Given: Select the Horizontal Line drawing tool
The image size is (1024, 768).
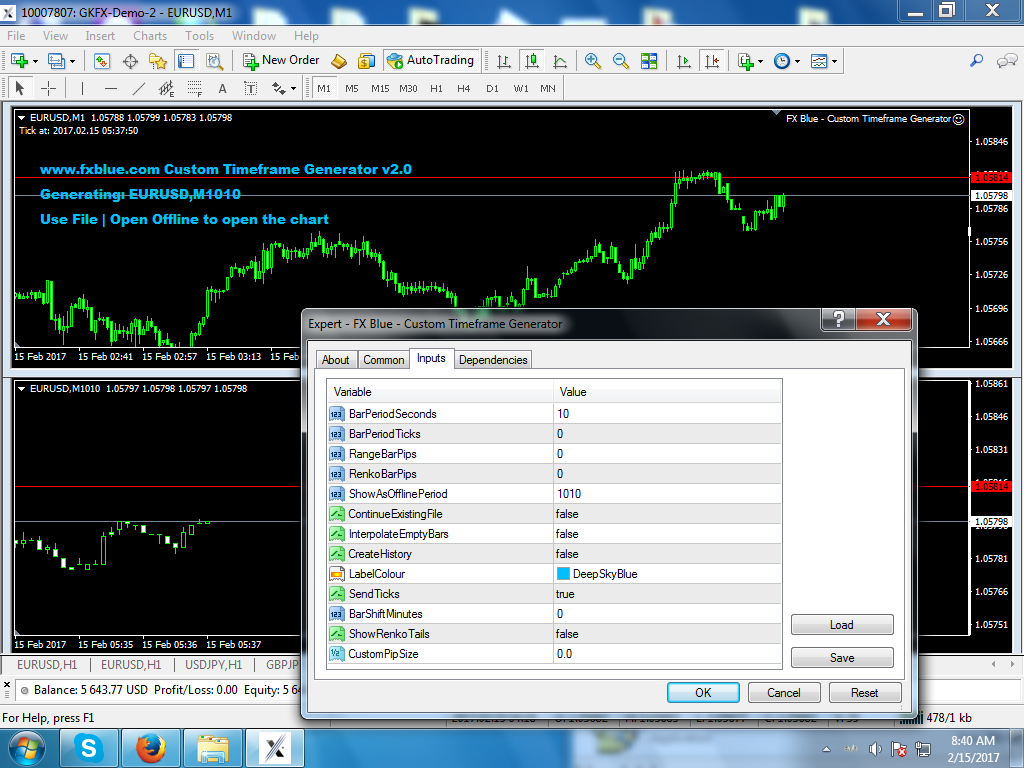Looking at the screenshot, I should pyautogui.click(x=110, y=88).
